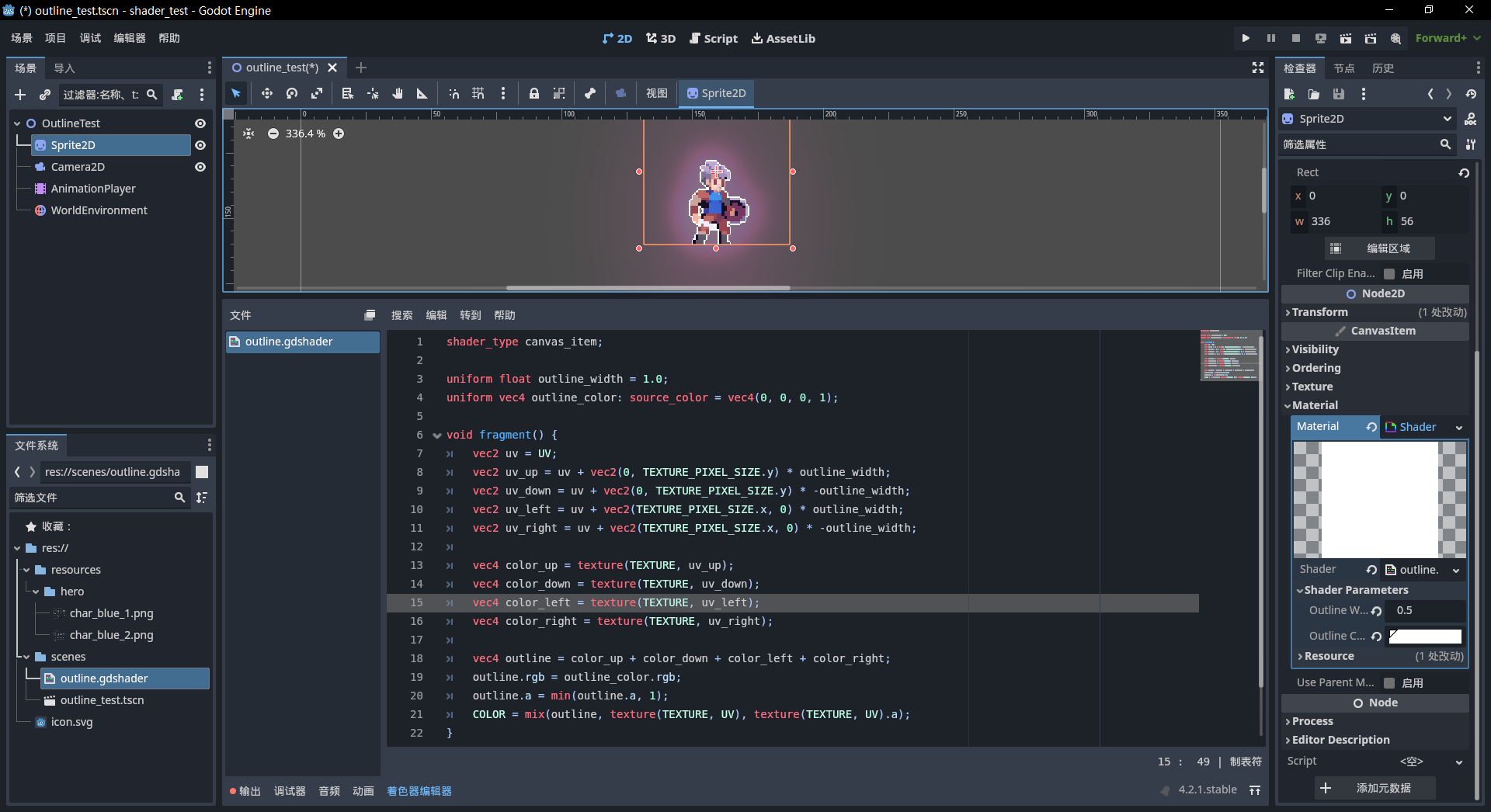Enable the Use Parent Material checkbox
This screenshot has width=1491, height=812.
tap(1389, 683)
